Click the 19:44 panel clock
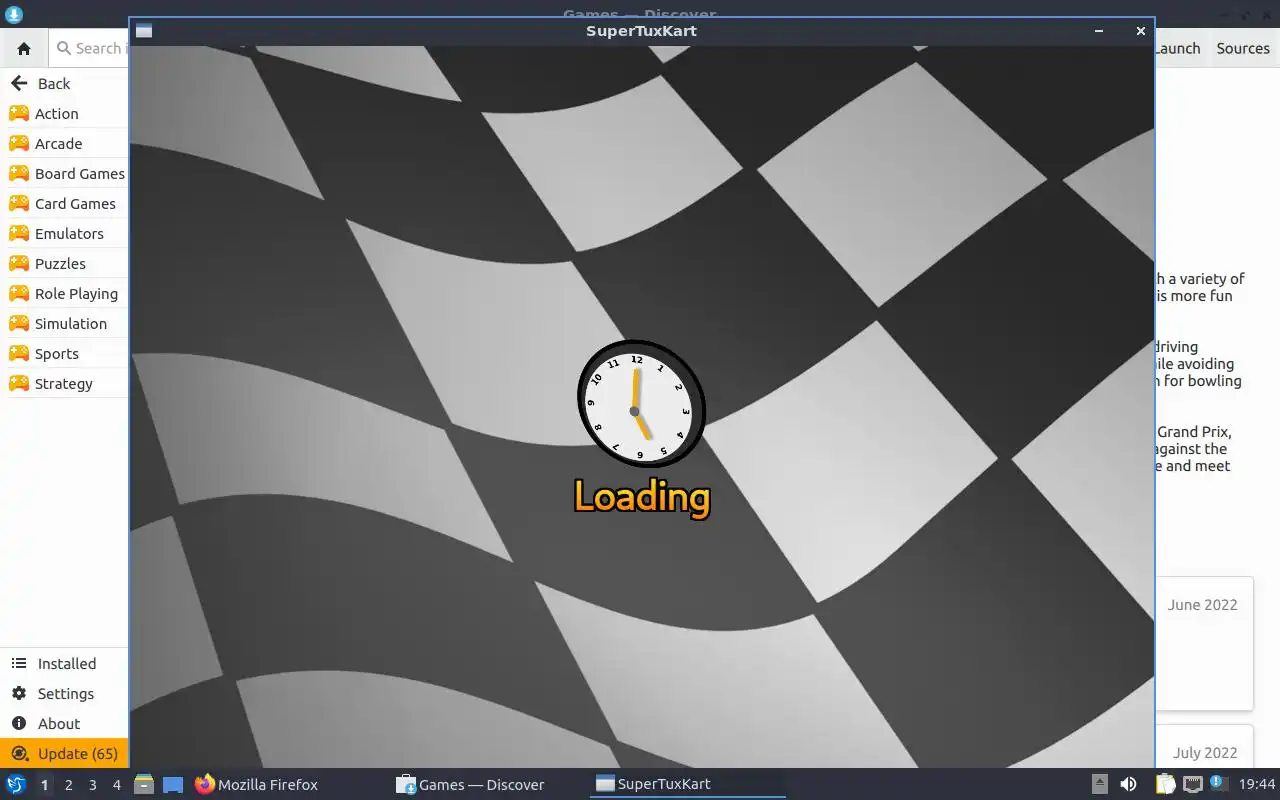 1257,785
